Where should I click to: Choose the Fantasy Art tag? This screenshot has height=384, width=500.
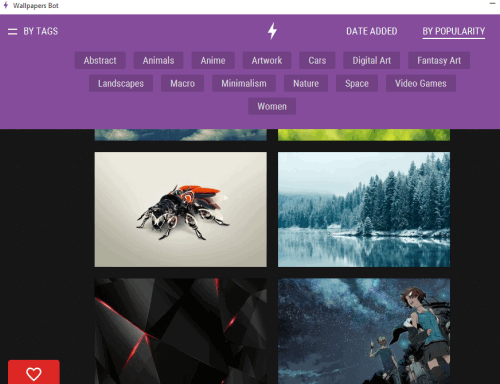439,60
